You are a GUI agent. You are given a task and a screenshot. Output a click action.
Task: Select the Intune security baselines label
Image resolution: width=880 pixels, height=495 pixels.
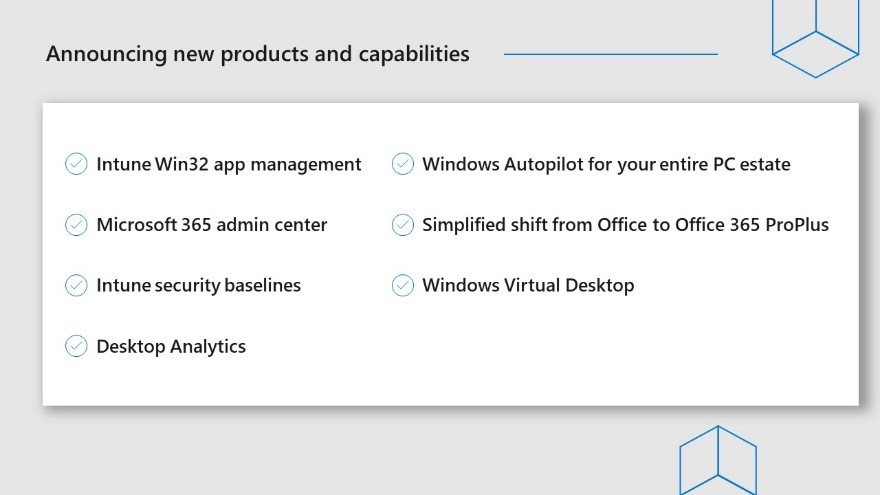(x=198, y=286)
